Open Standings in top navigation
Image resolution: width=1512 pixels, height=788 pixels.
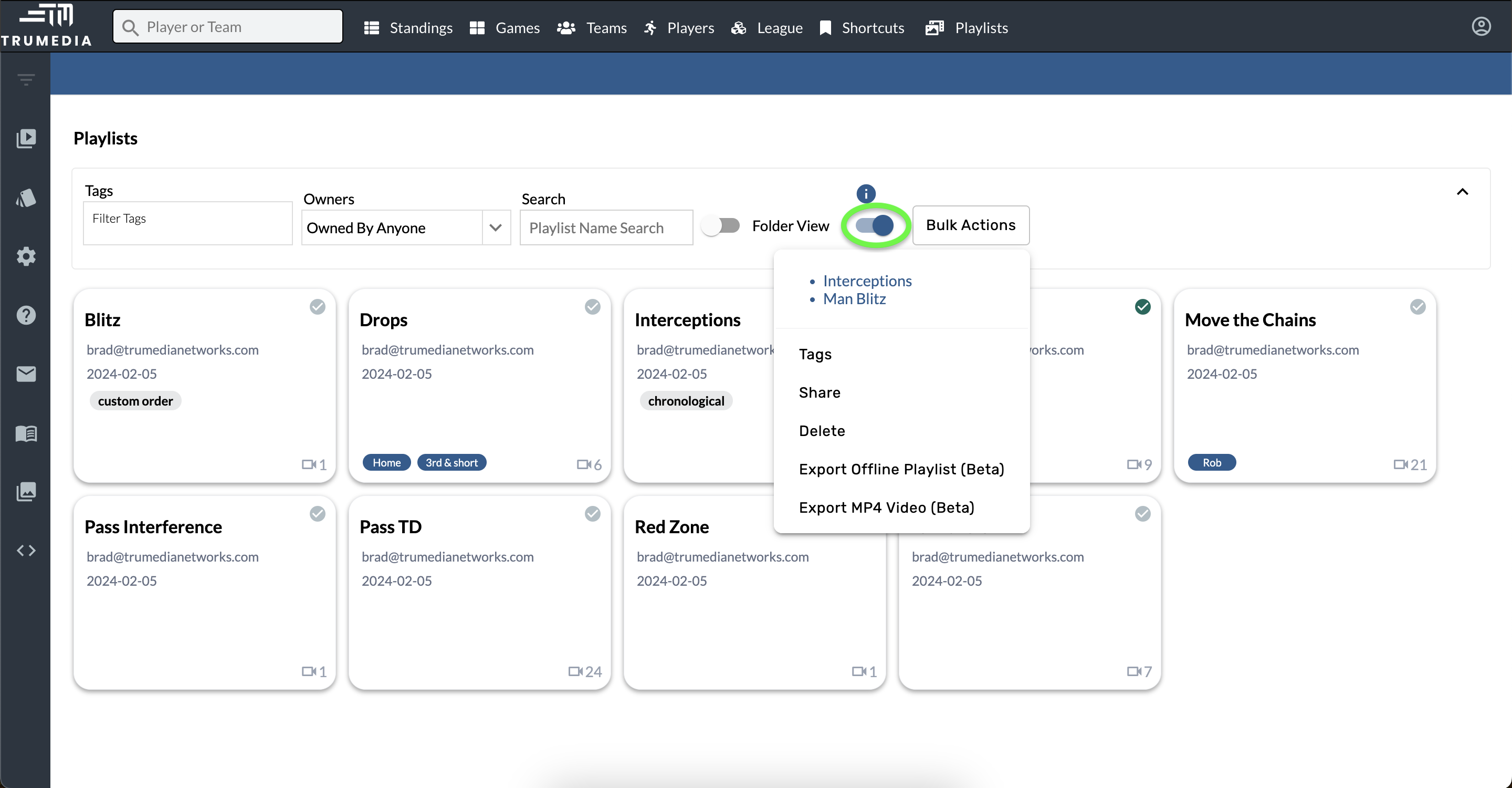408,28
